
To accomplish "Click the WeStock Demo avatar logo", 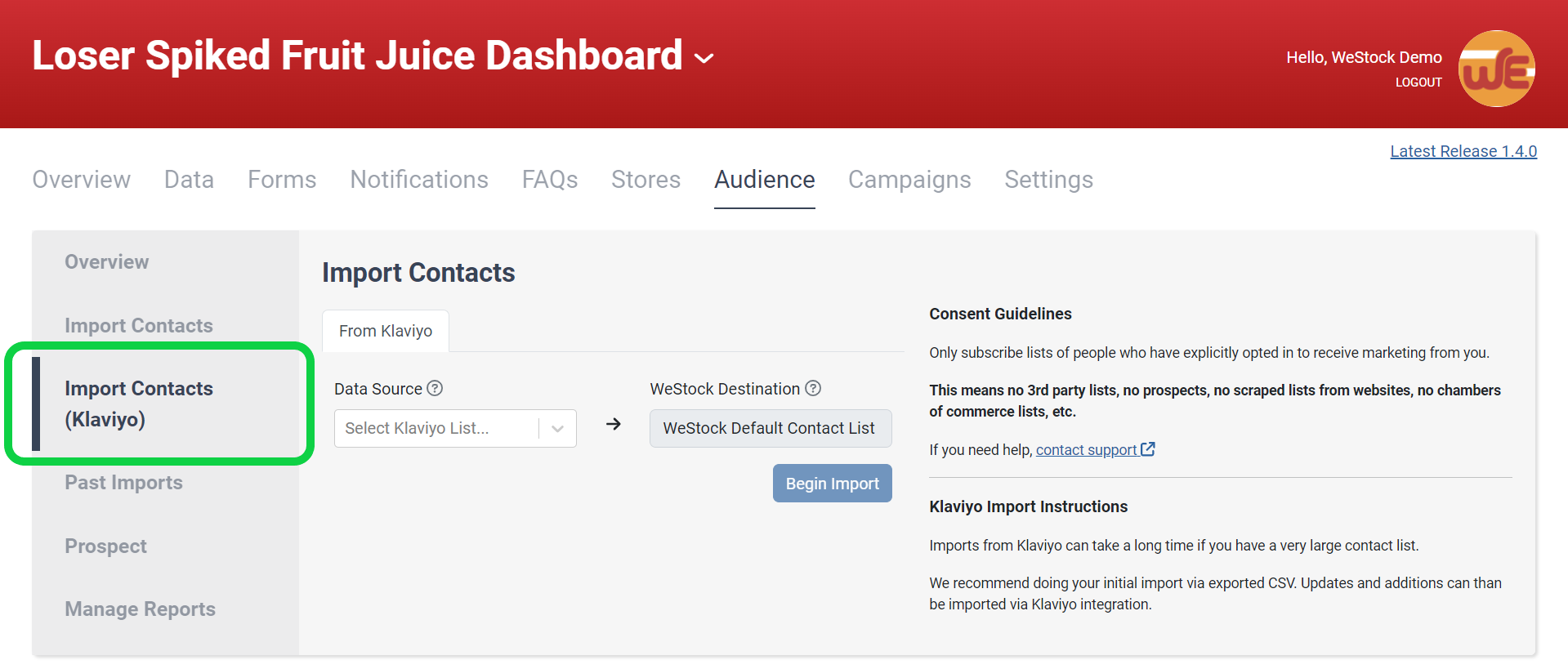I will pyautogui.click(x=1496, y=69).
